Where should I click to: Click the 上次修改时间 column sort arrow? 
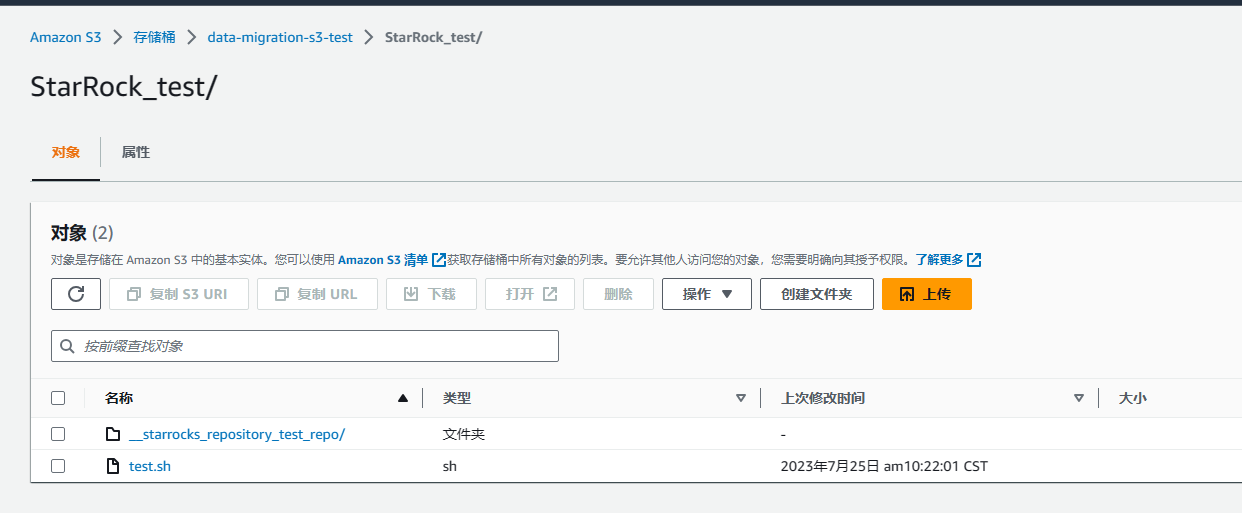click(x=1079, y=398)
